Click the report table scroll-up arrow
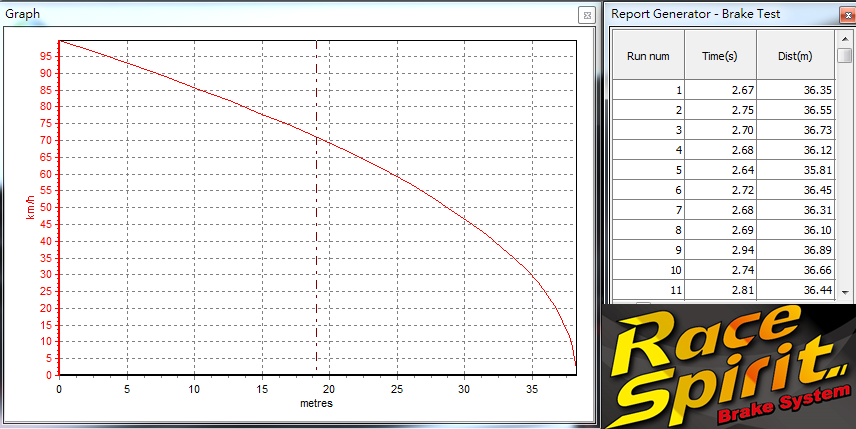 (845, 38)
